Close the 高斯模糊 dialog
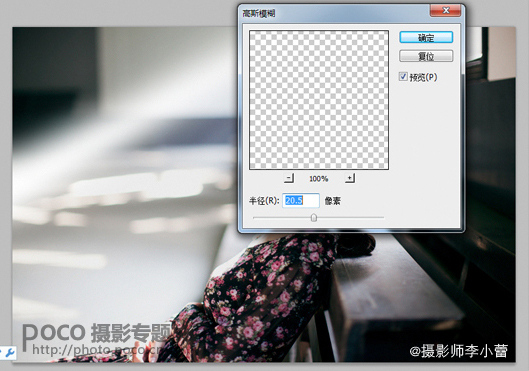The image size is (529, 371). (445, 10)
